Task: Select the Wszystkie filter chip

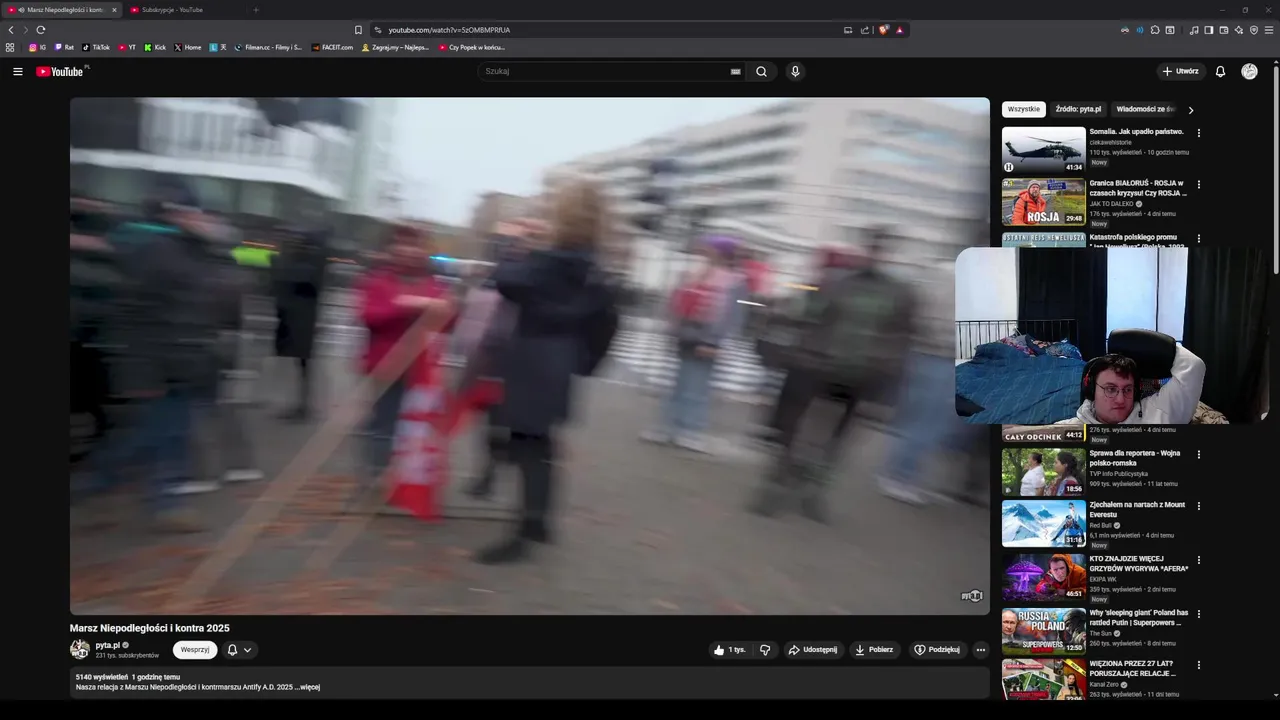Action: click(1024, 109)
